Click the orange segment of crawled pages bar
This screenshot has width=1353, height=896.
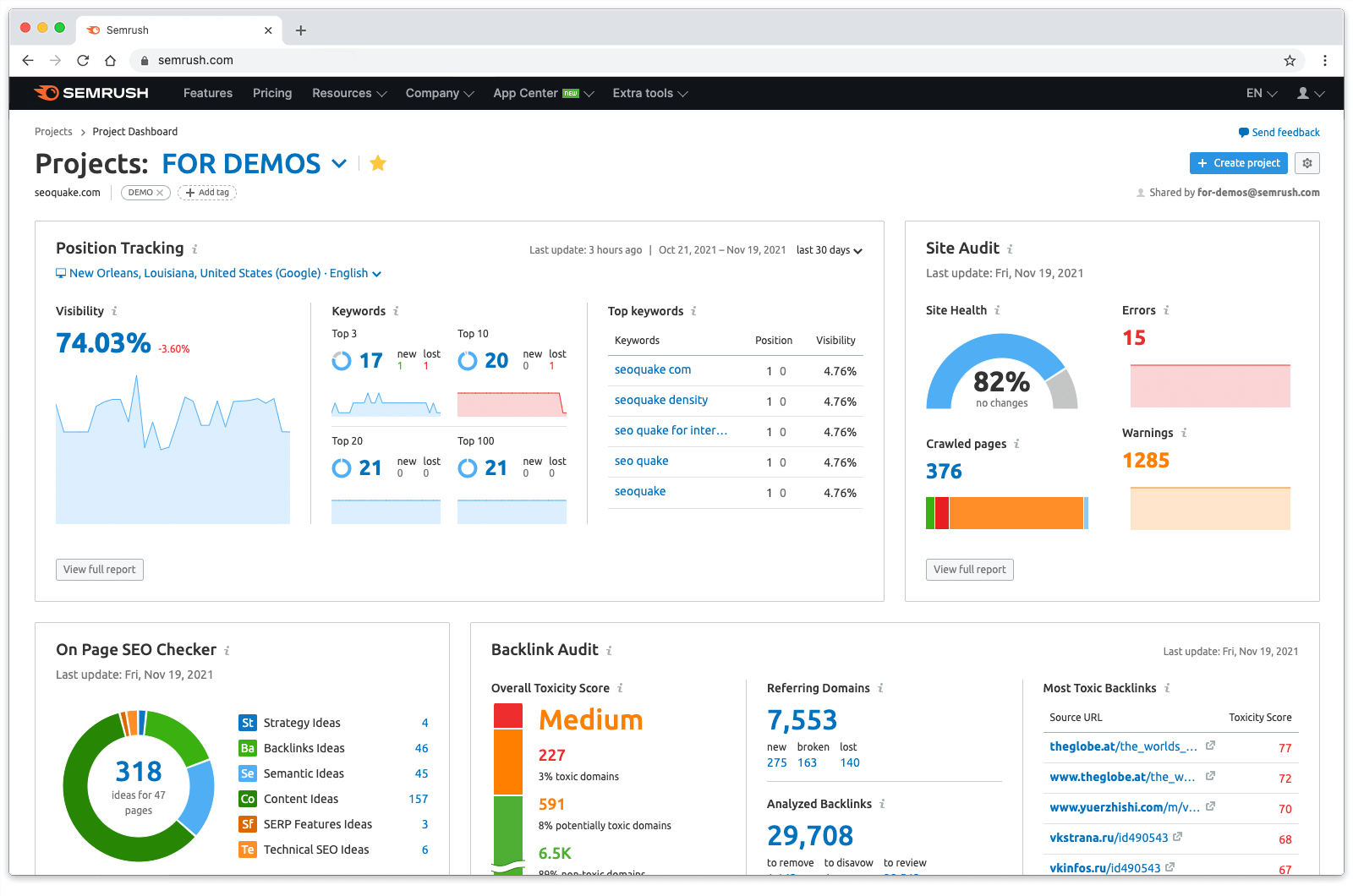(x=1015, y=513)
